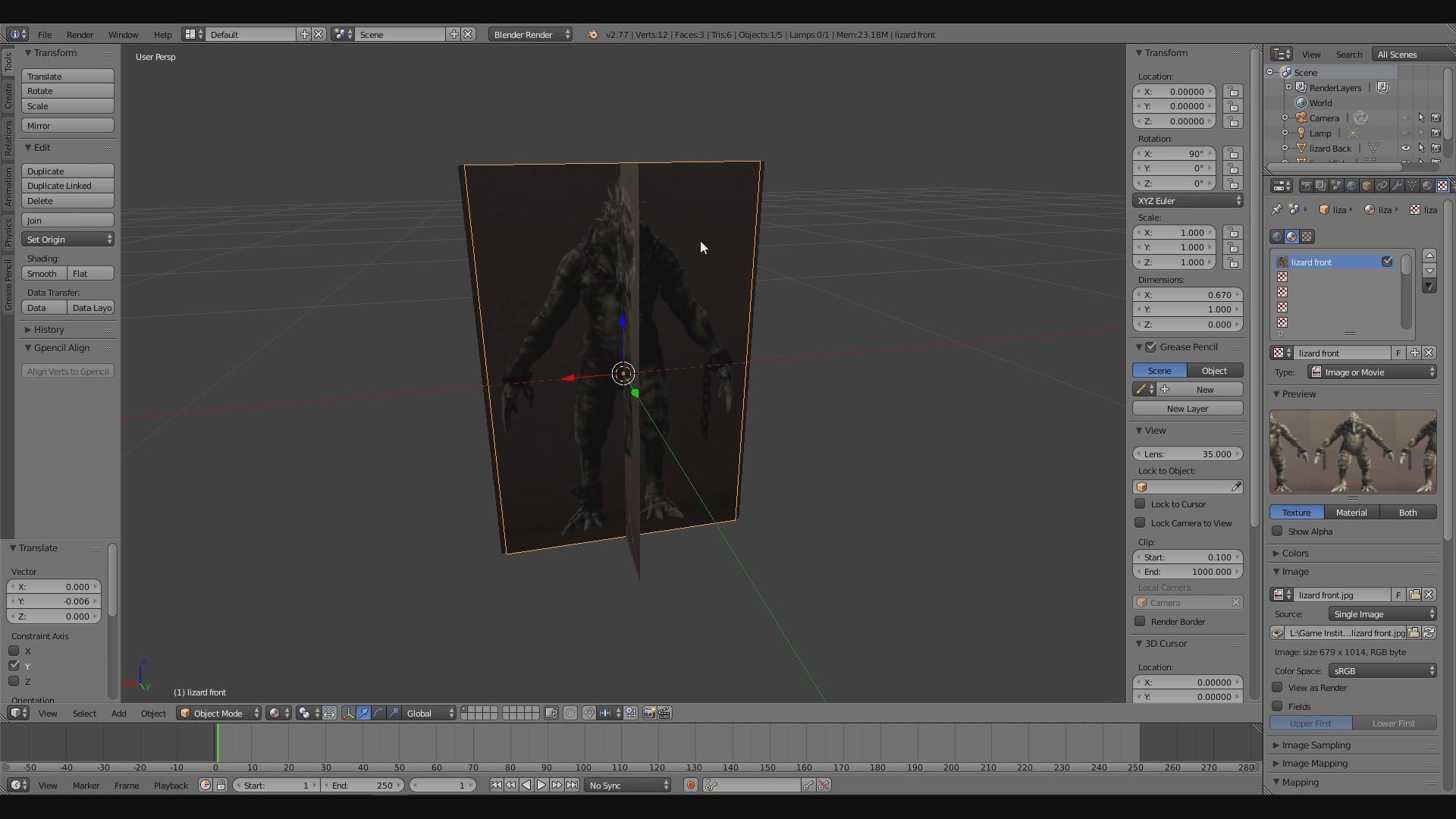Move texture slot down with arrow button

pyautogui.click(x=1429, y=271)
